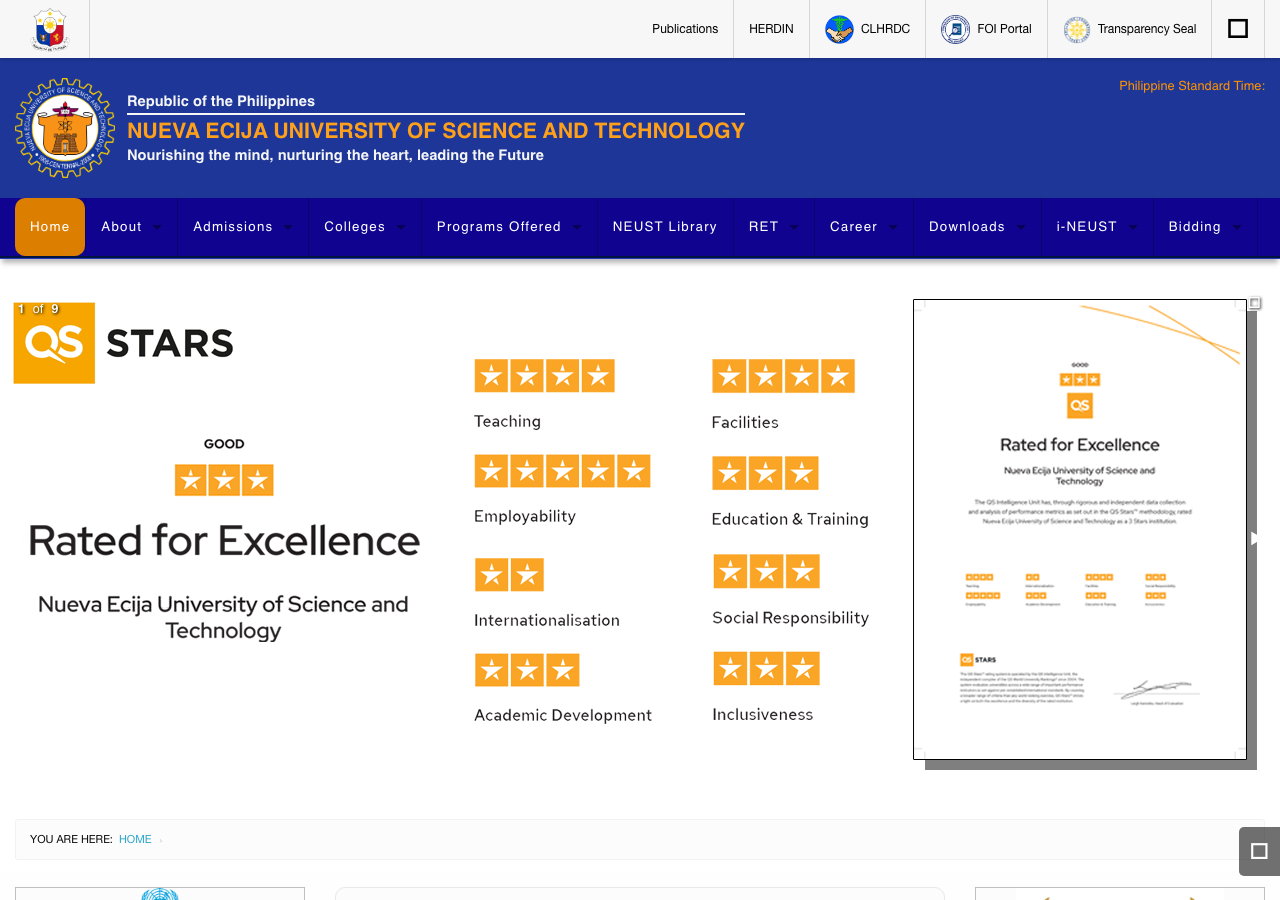Viewport: 1280px width, 900px height.
Task: Click the 'YOU ARE HERE:' label
Action: (71, 840)
